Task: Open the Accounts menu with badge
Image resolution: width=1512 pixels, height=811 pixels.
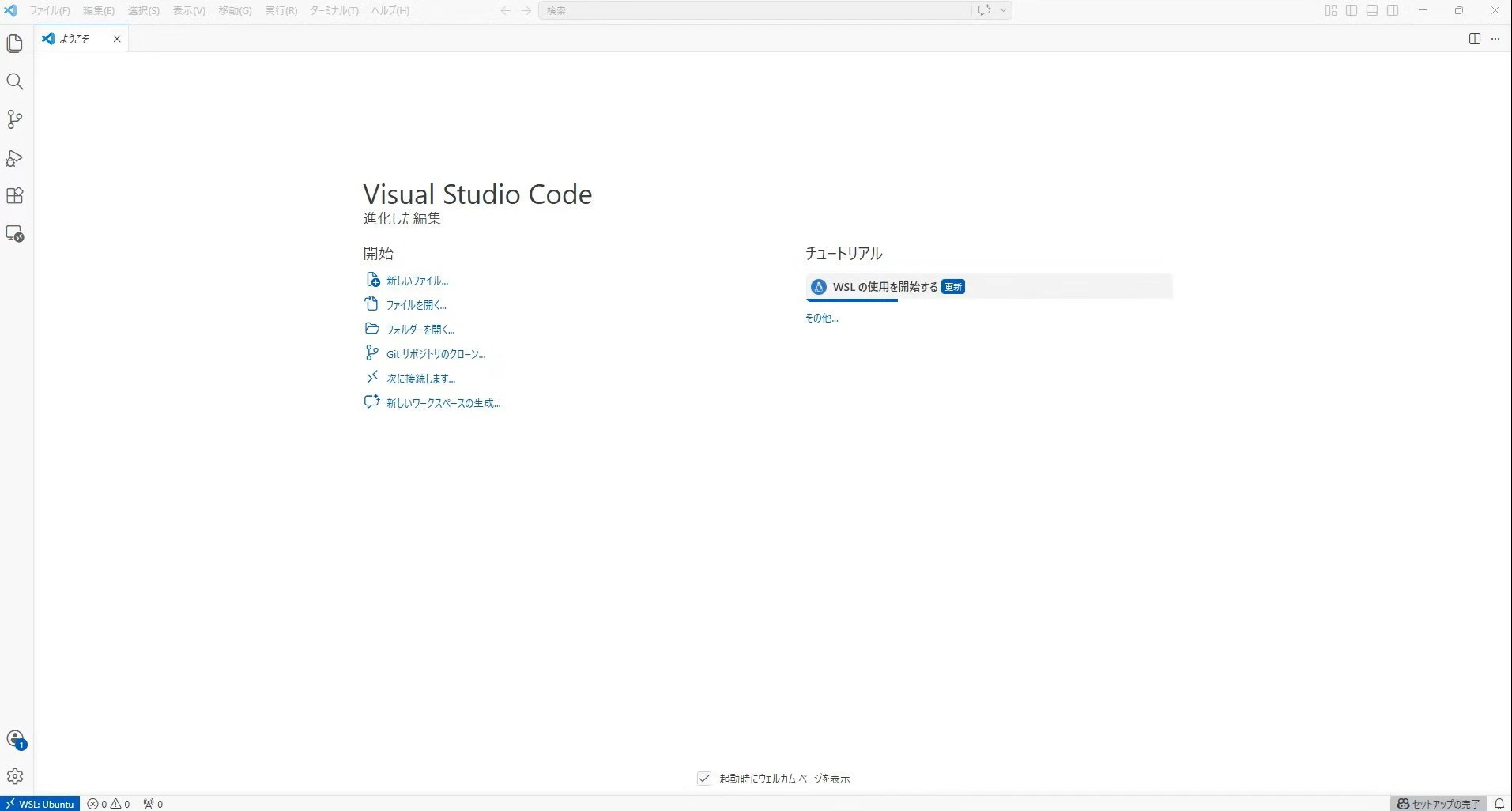Action: click(x=15, y=740)
